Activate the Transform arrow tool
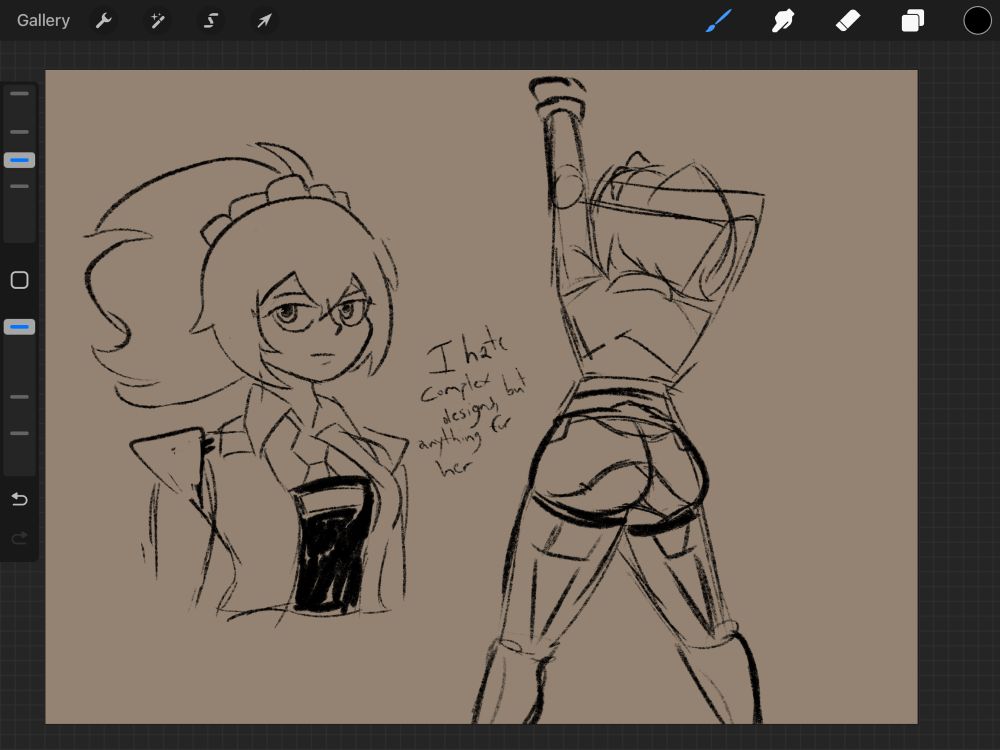 264,21
